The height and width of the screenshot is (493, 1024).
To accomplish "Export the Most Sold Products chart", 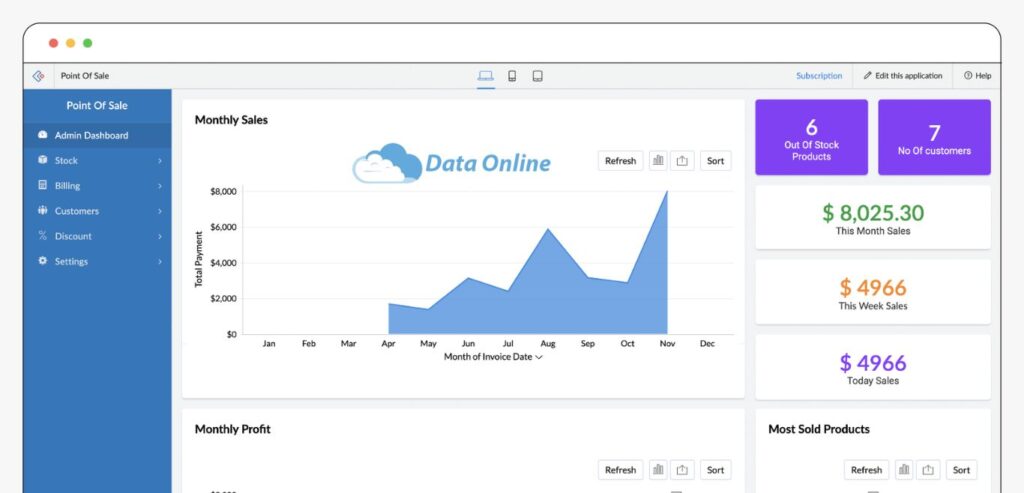I will point(928,469).
